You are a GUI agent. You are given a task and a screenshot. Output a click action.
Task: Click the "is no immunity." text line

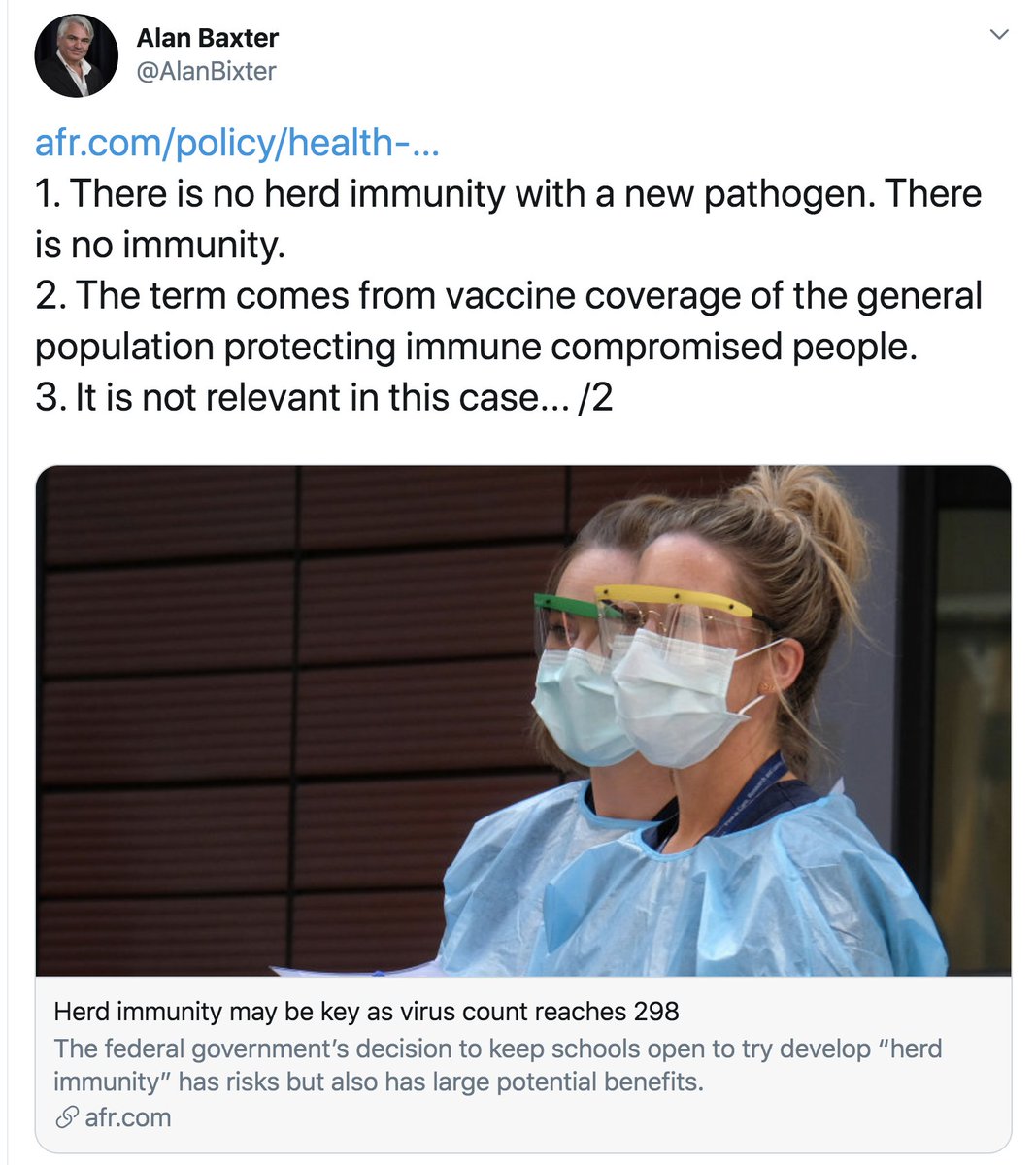click(160, 245)
